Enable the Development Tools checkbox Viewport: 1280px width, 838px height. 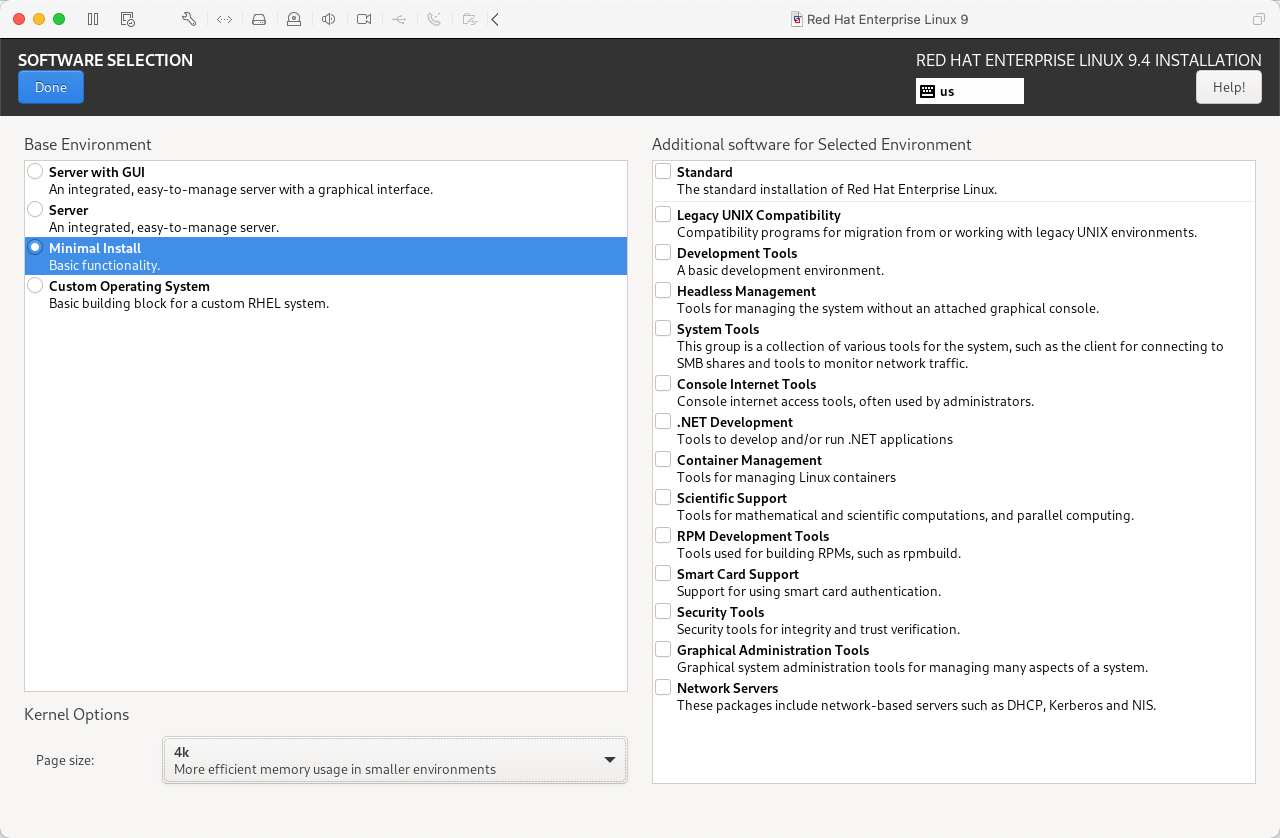pos(663,253)
